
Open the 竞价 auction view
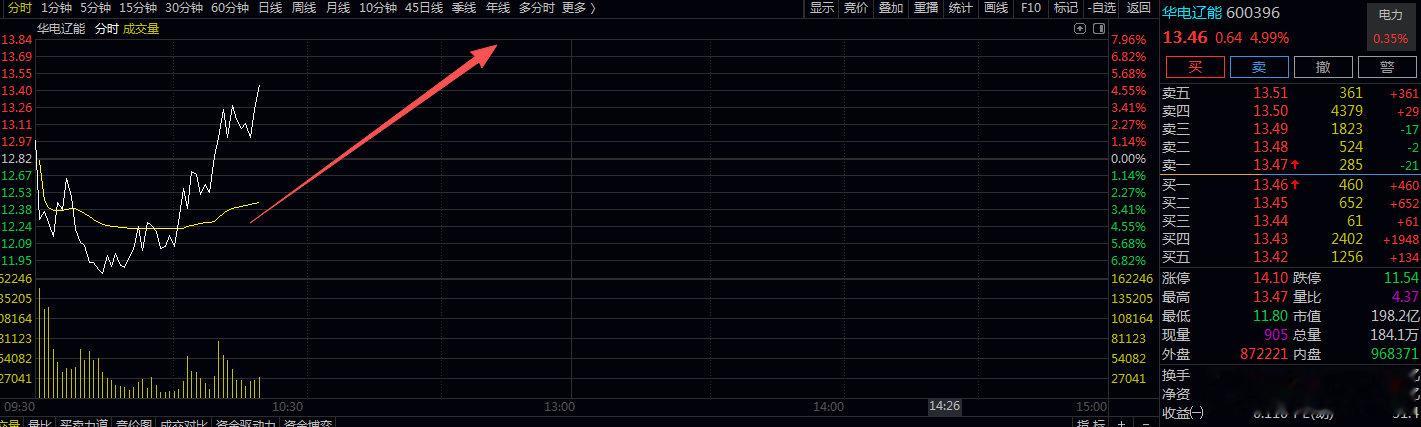point(856,8)
